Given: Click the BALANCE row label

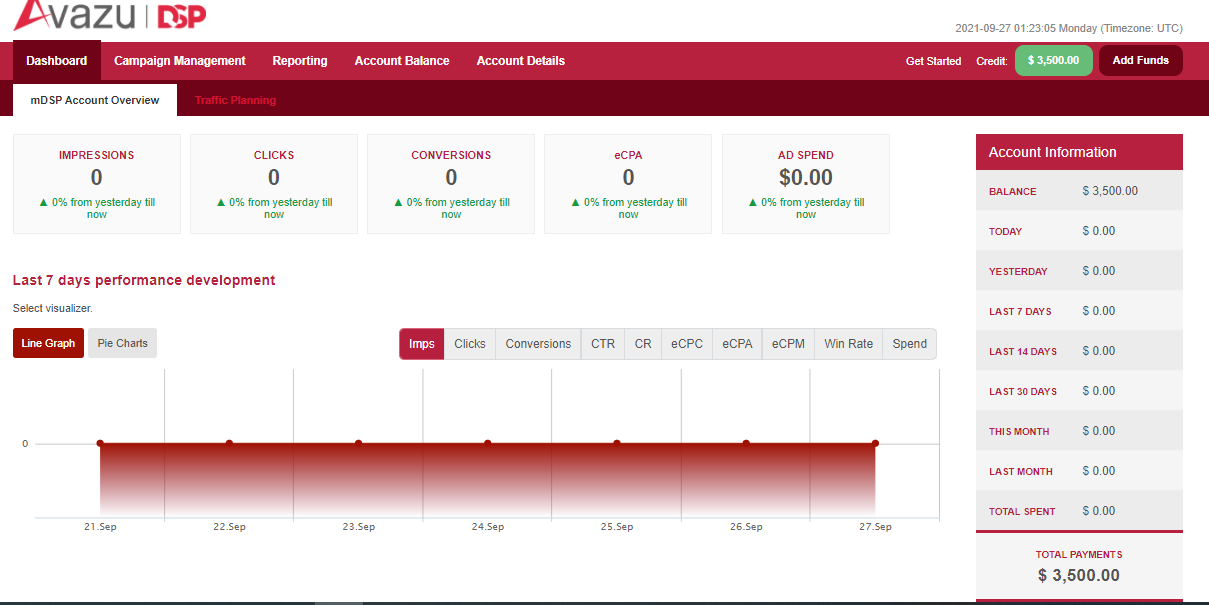Looking at the screenshot, I should 1012,192.
